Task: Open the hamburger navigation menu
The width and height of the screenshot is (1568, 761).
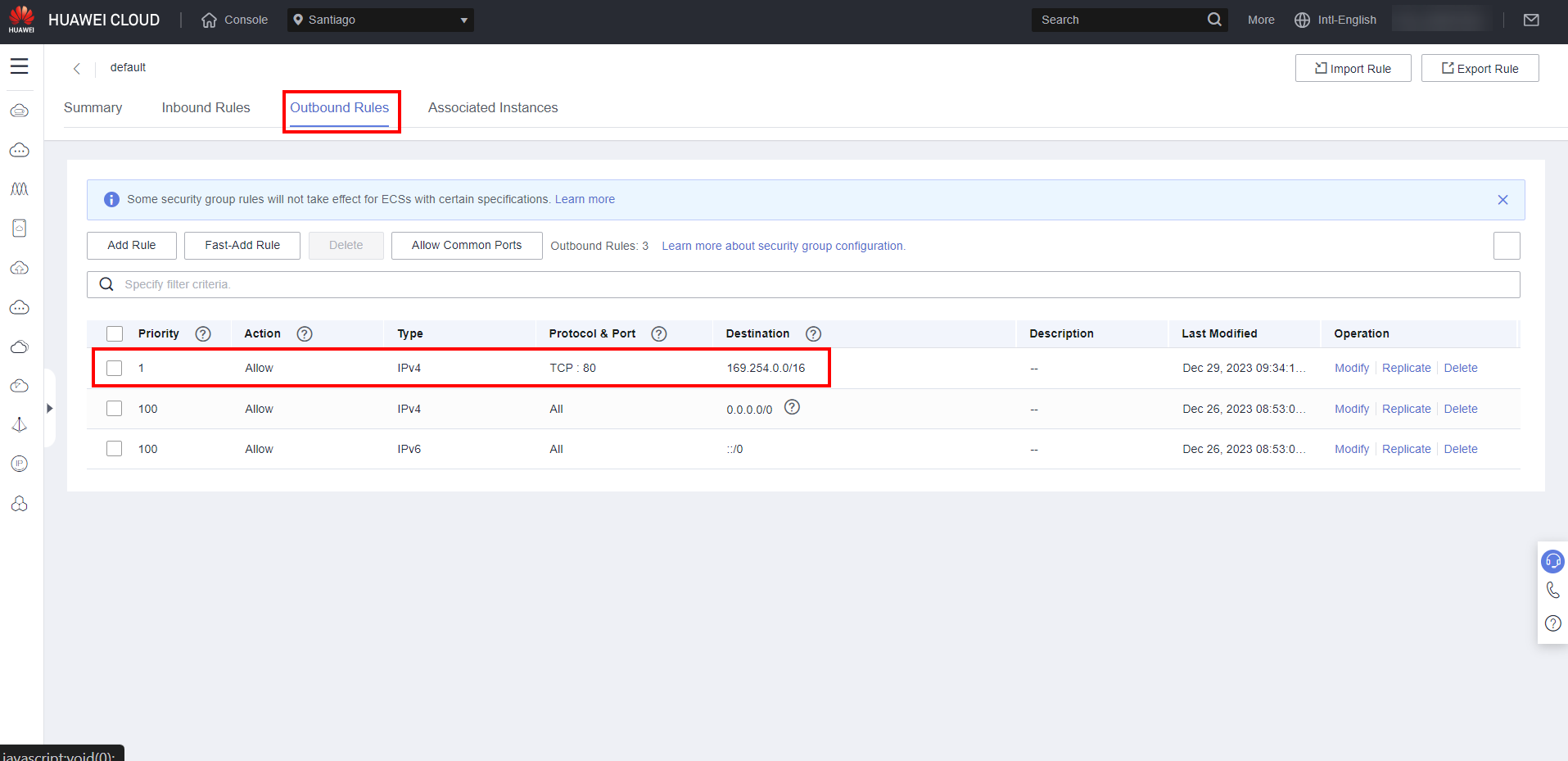Action: (20, 66)
